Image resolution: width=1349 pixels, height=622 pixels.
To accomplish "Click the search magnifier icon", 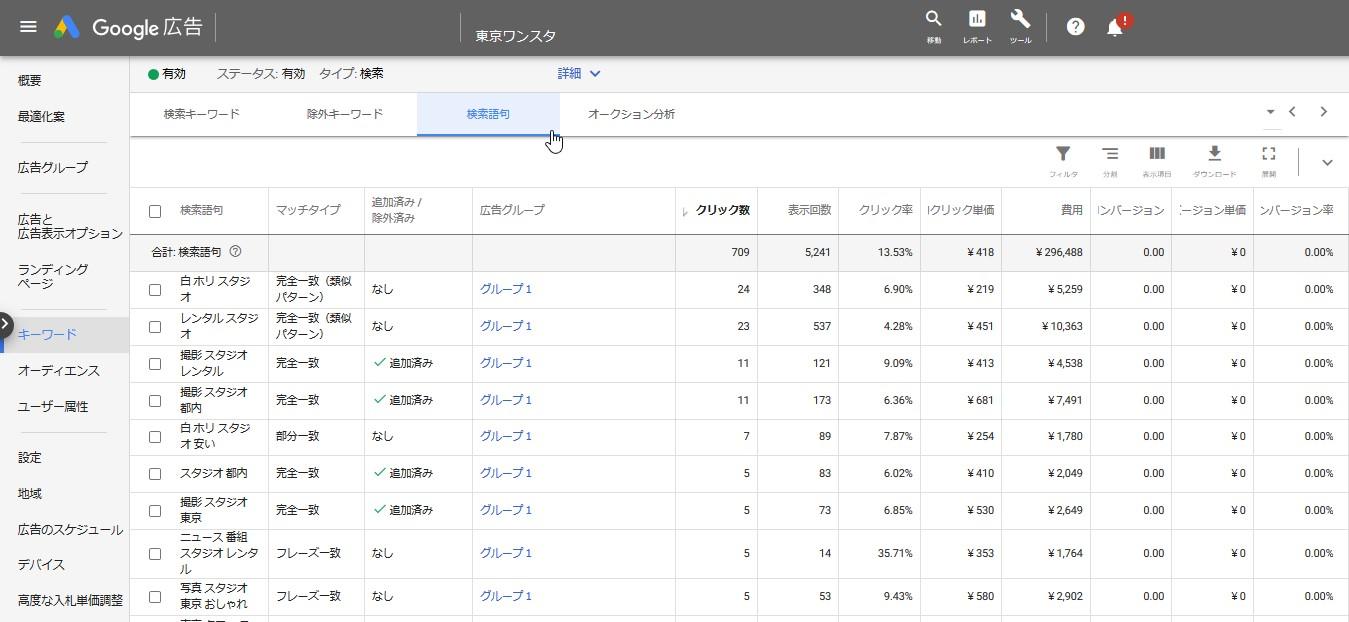I will 933,20.
